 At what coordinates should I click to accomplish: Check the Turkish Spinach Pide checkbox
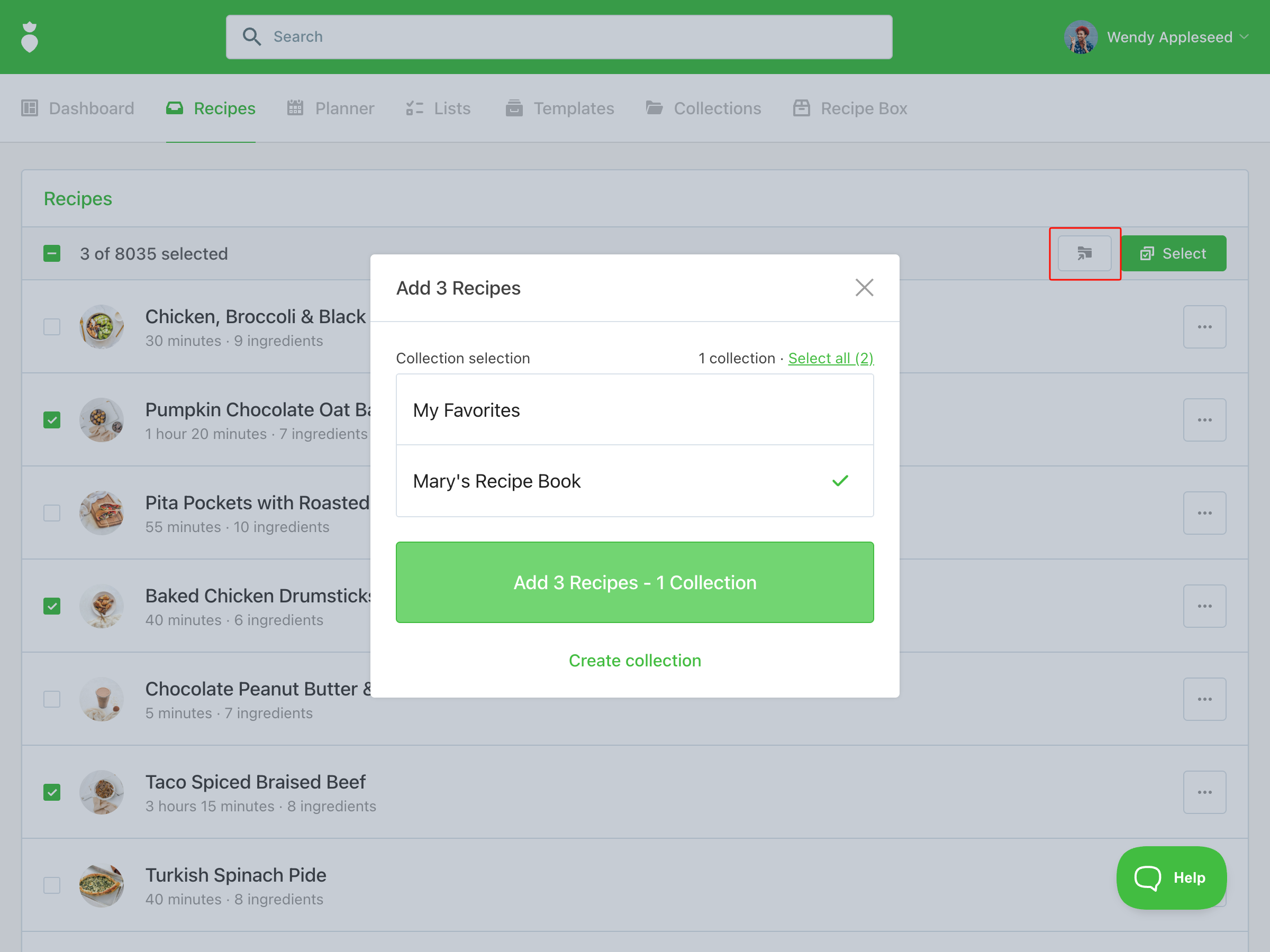point(52,885)
